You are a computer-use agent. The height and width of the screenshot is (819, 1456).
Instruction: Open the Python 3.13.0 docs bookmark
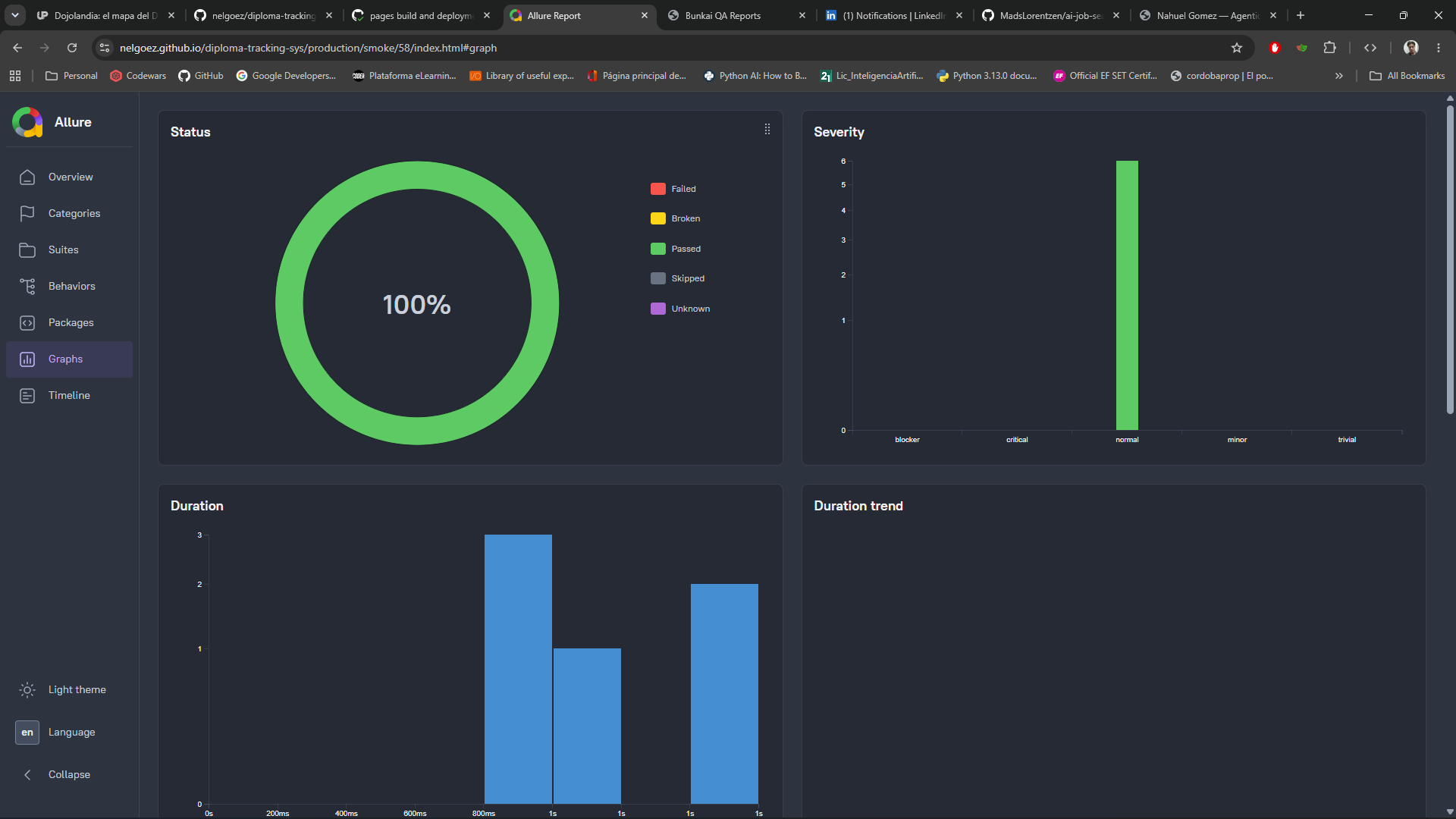point(987,76)
